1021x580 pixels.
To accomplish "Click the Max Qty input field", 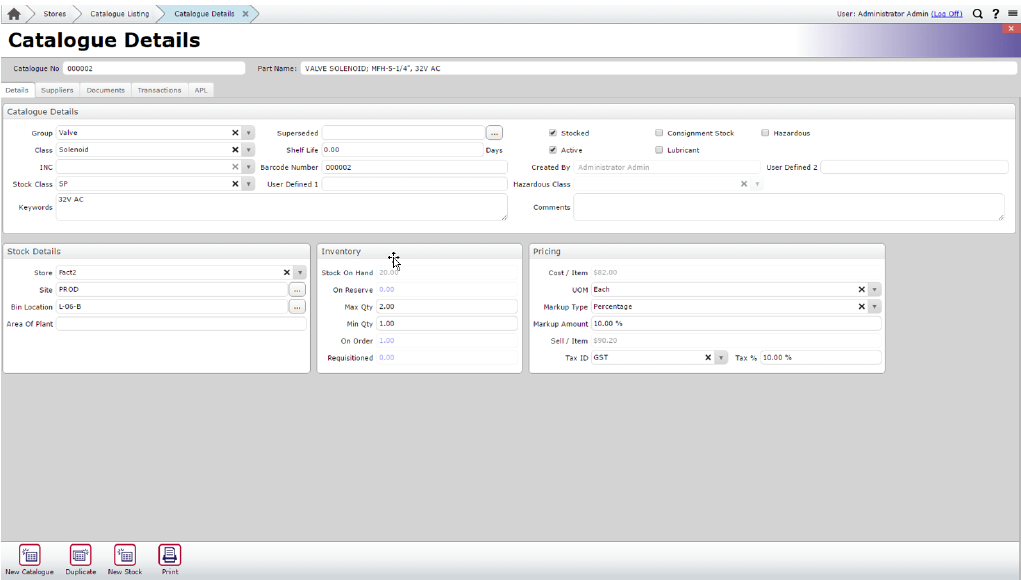I will (447, 307).
